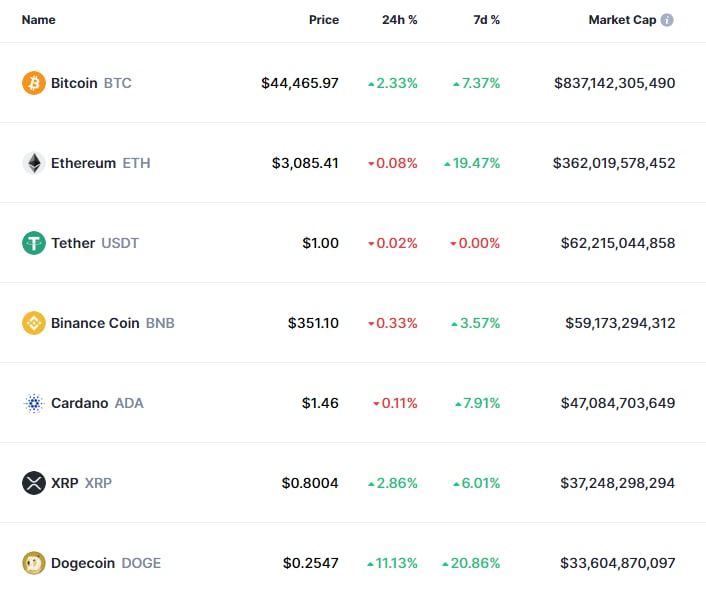Click the BNB ticker symbol
Image resolution: width=706 pixels, height=595 pixels.
tap(160, 323)
